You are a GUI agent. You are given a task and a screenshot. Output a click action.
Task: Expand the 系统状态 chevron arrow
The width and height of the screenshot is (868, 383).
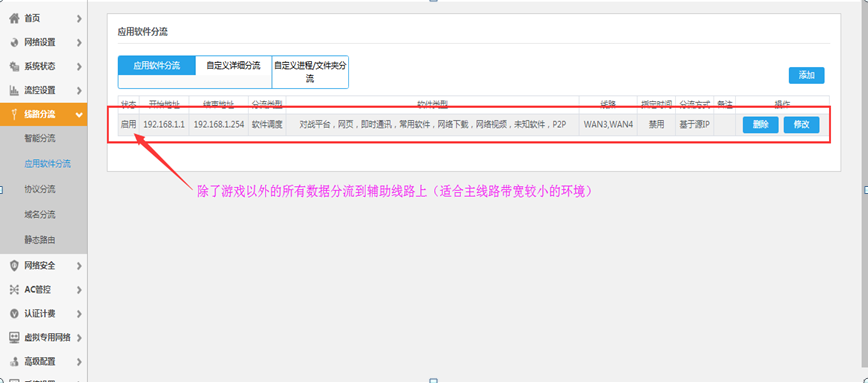[x=79, y=66]
